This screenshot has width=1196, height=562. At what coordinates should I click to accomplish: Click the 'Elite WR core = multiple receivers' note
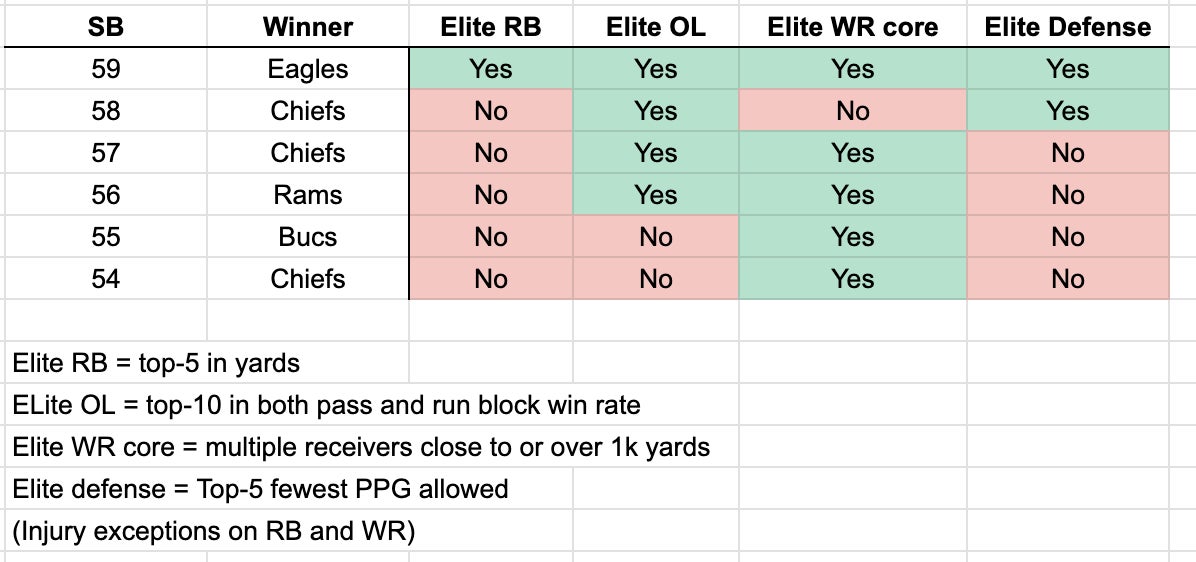pos(361,447)
